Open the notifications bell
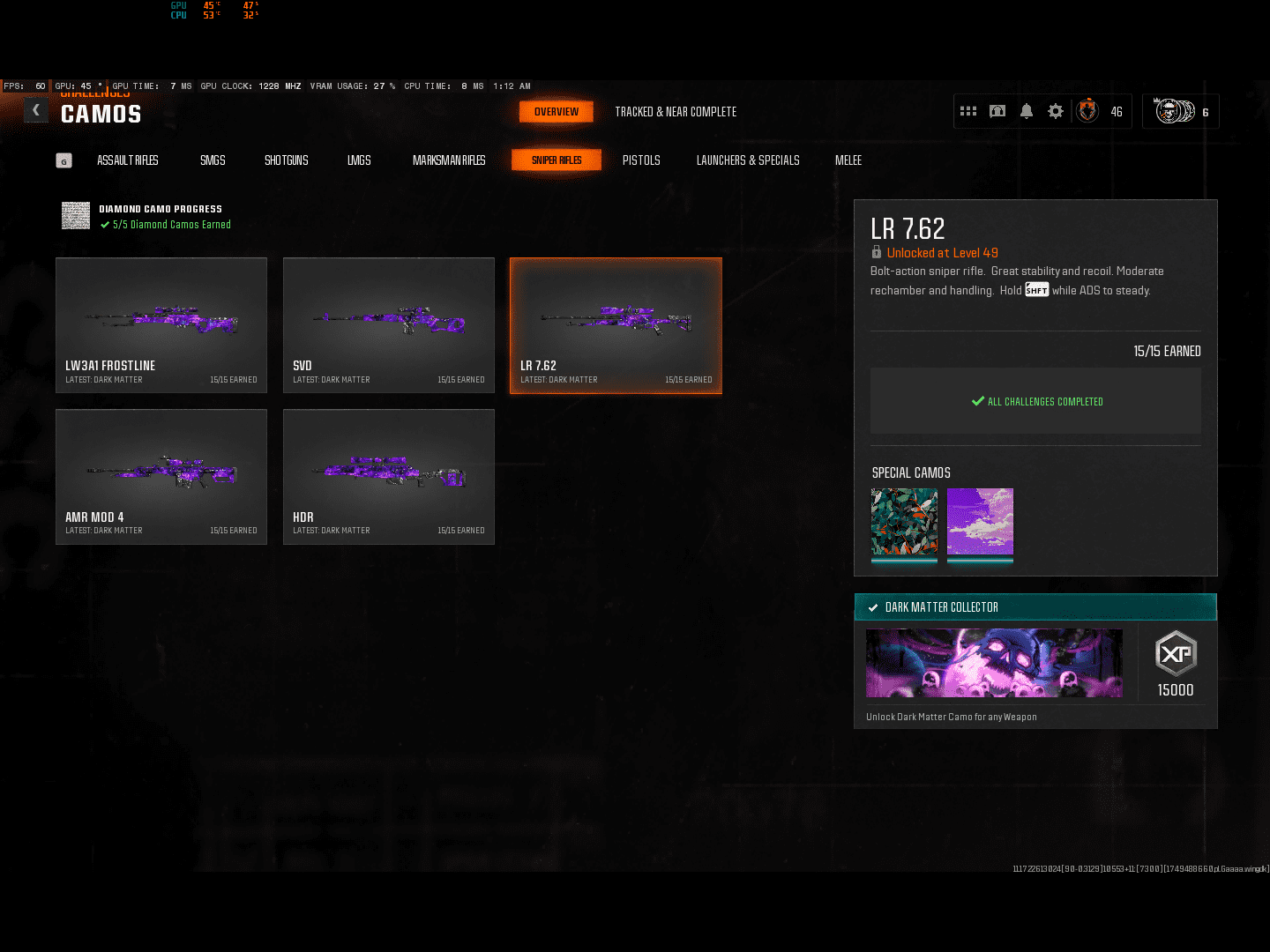 coord(1027,112)
